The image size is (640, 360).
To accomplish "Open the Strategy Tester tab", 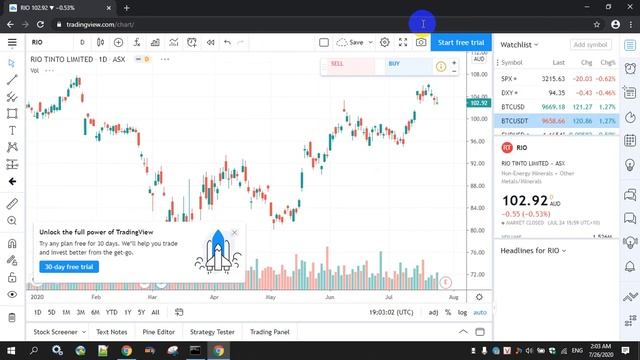I will pyautogui.click(x=212, y=332).
